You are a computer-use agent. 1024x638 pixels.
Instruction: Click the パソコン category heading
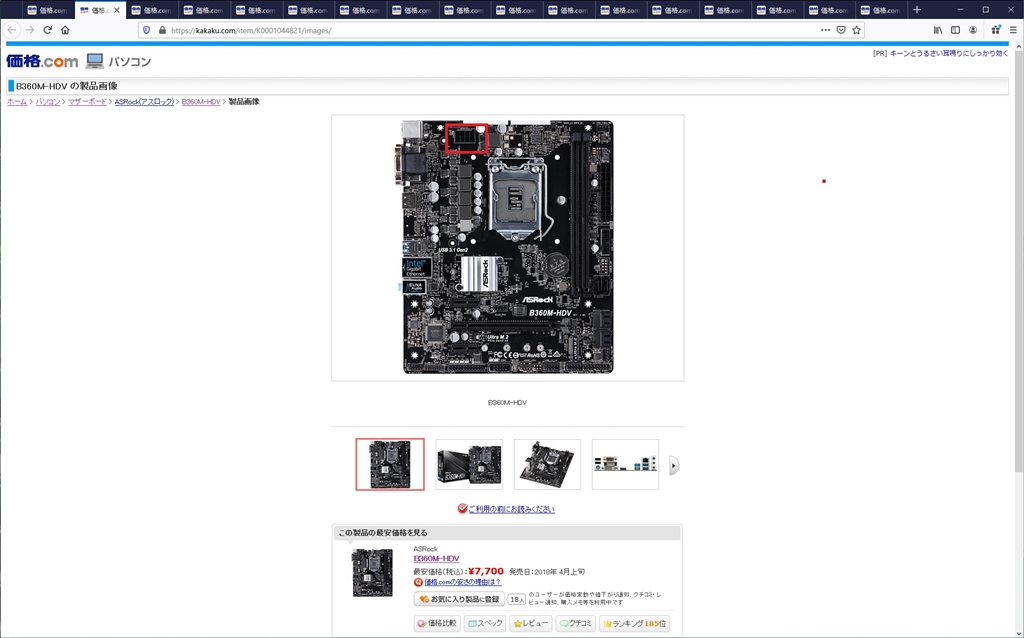(130, 61)
